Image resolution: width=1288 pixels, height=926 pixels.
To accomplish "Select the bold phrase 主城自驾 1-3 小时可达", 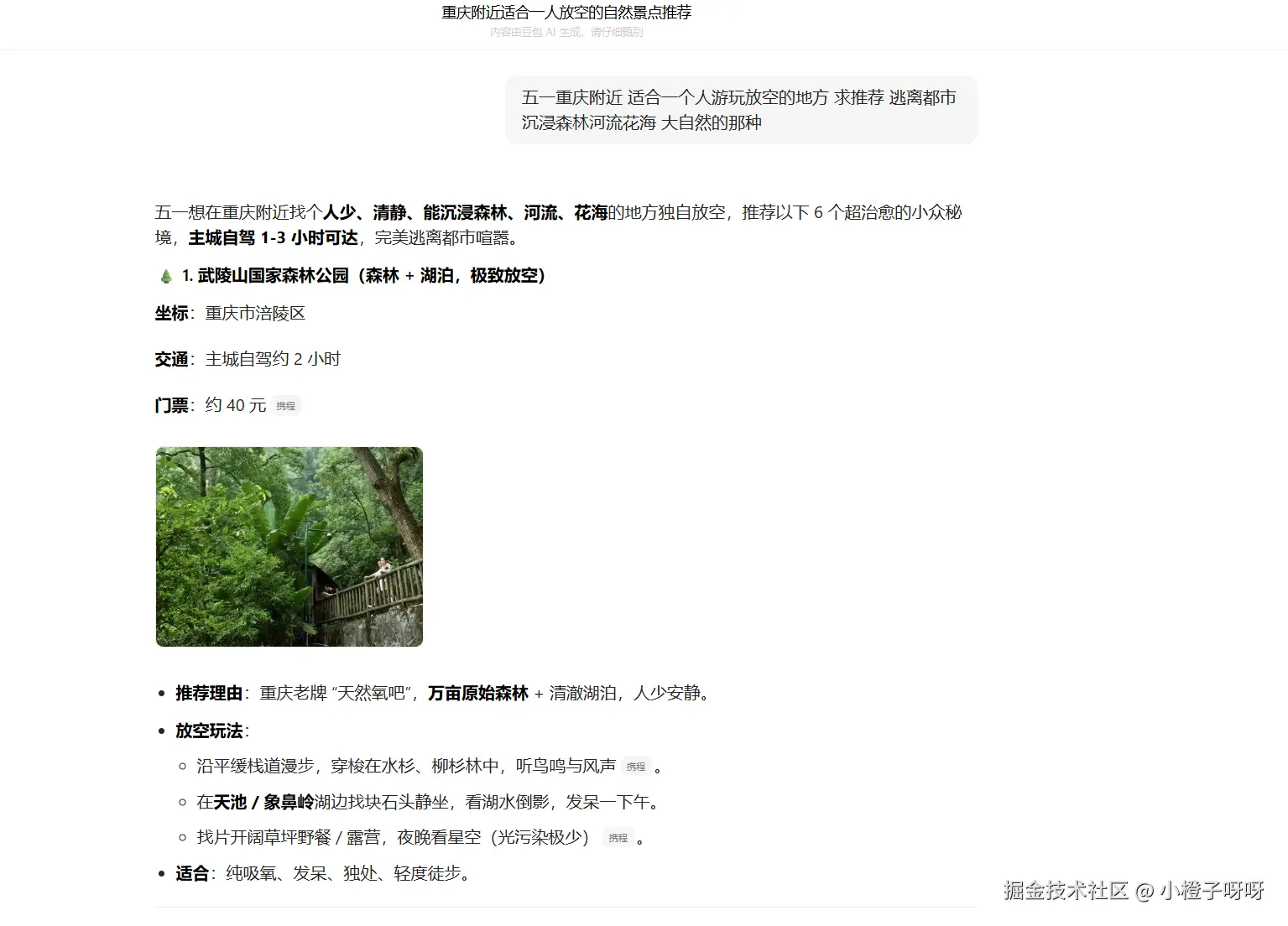I will 274,238.
